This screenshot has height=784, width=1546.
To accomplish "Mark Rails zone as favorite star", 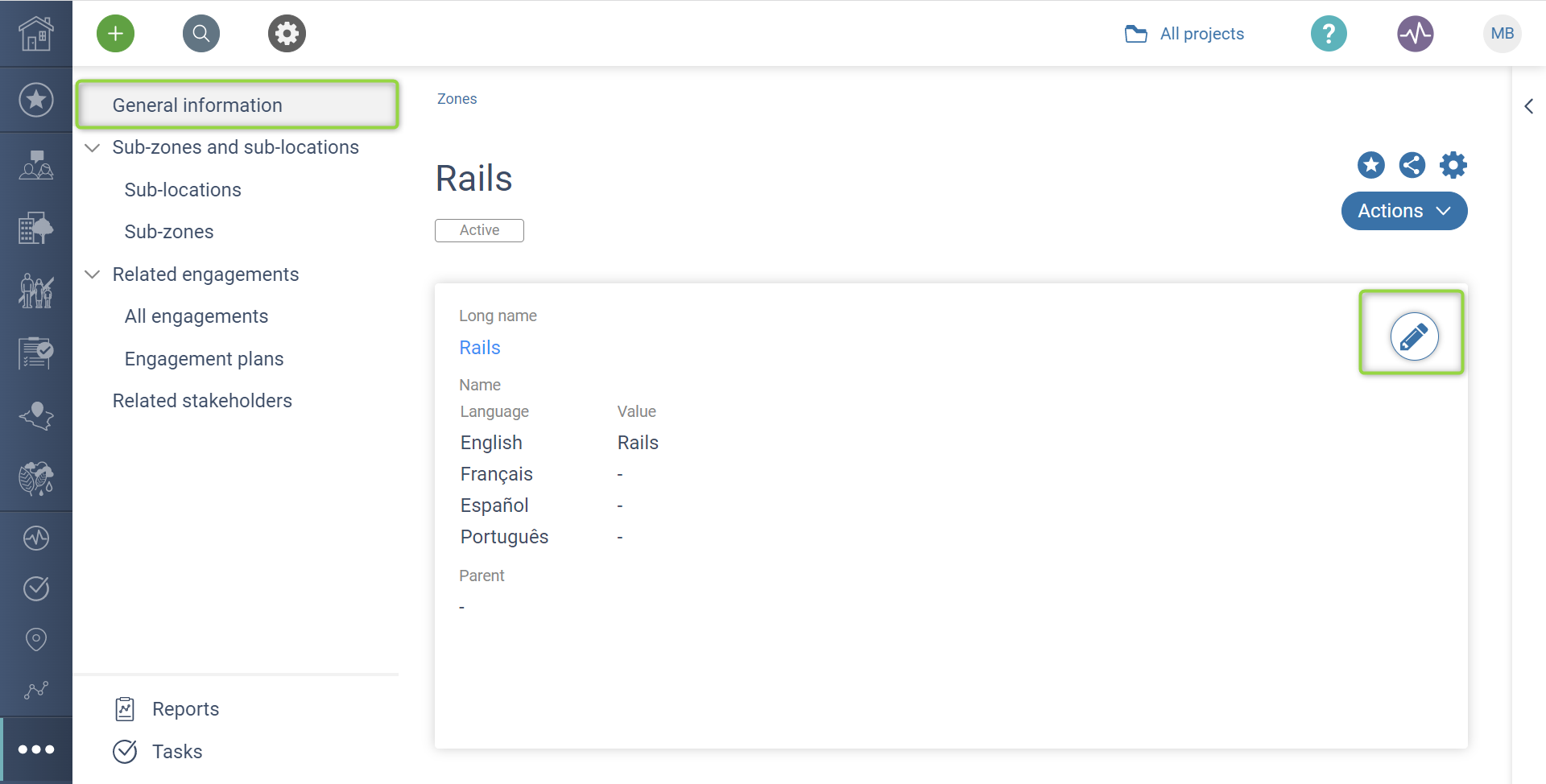I will [1370, 165].
